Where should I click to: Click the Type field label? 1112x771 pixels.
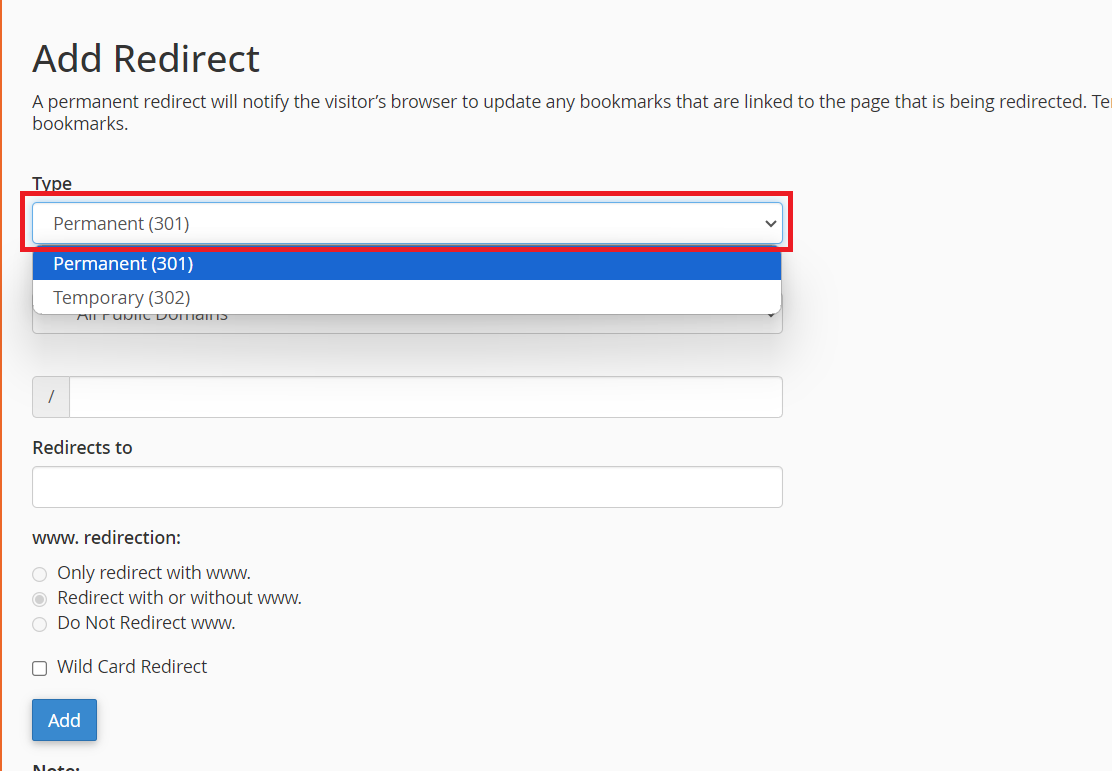coord(52,183)
